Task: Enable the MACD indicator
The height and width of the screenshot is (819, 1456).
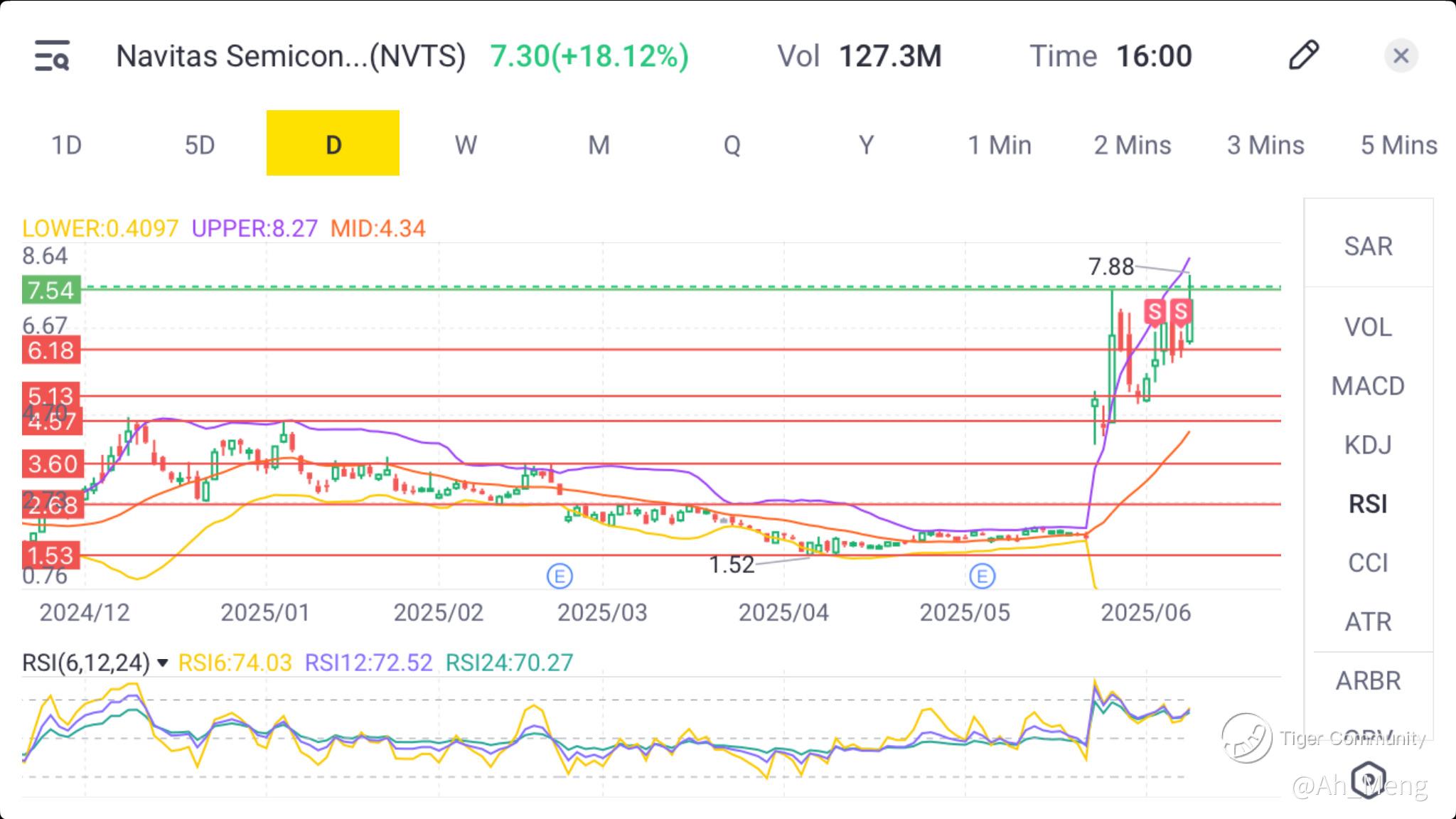Action: click(1368, 386)
